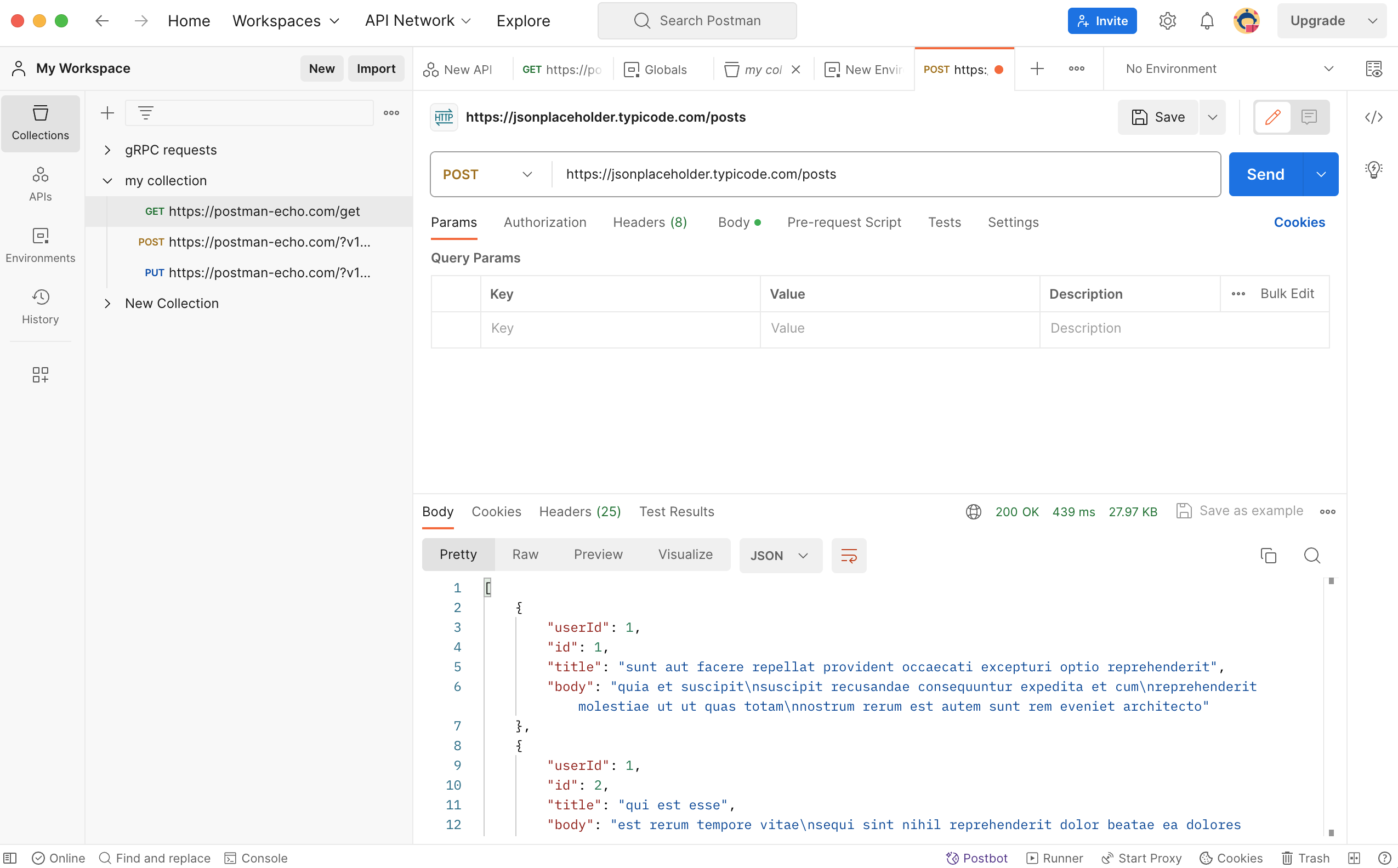The height and width of the screenshot is (868, 1398).
Task: Open the APIs sidebar panel
Action: coord(40,184)
